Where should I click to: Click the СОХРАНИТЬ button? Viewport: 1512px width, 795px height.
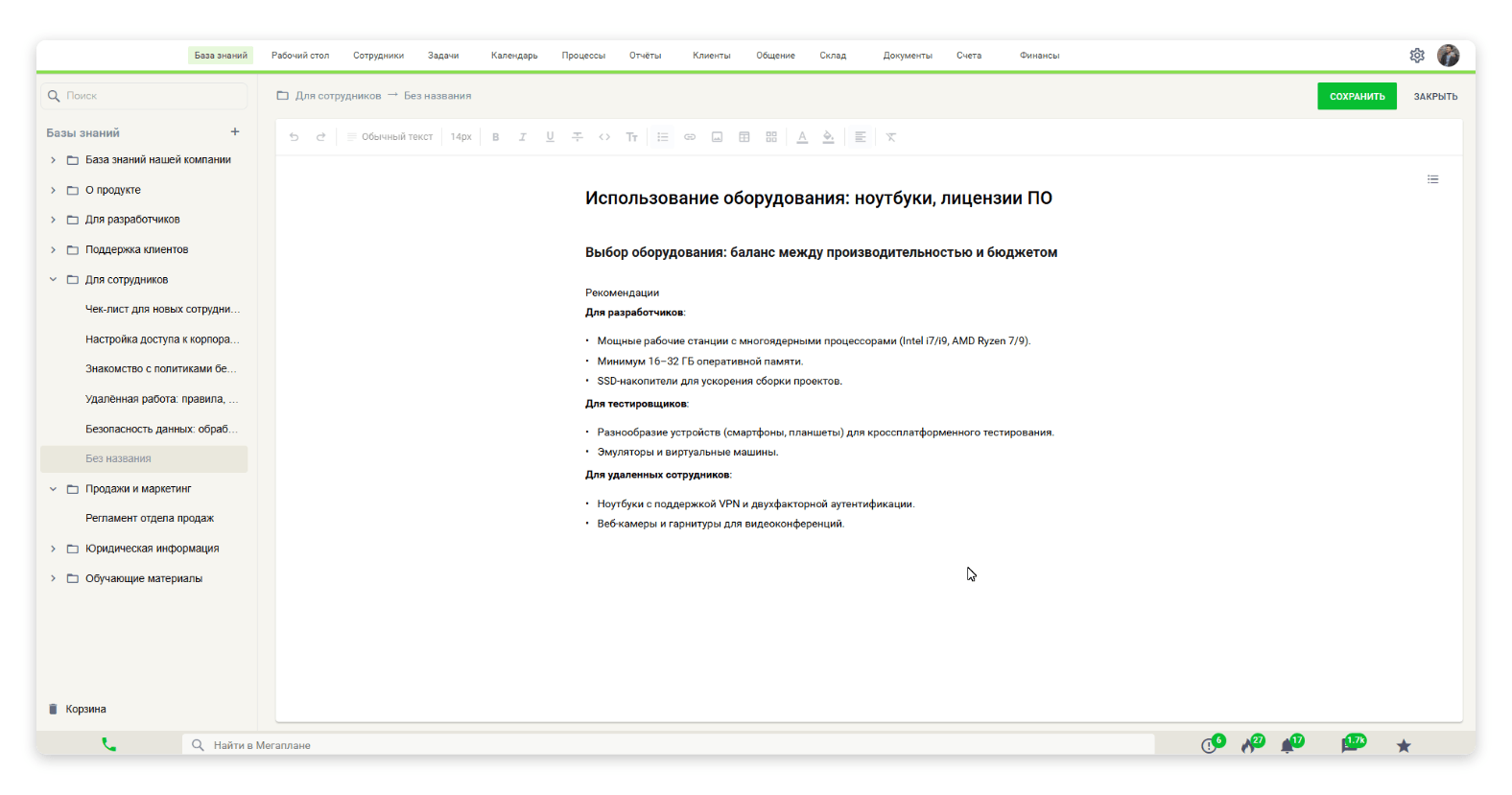point(1357,96)
